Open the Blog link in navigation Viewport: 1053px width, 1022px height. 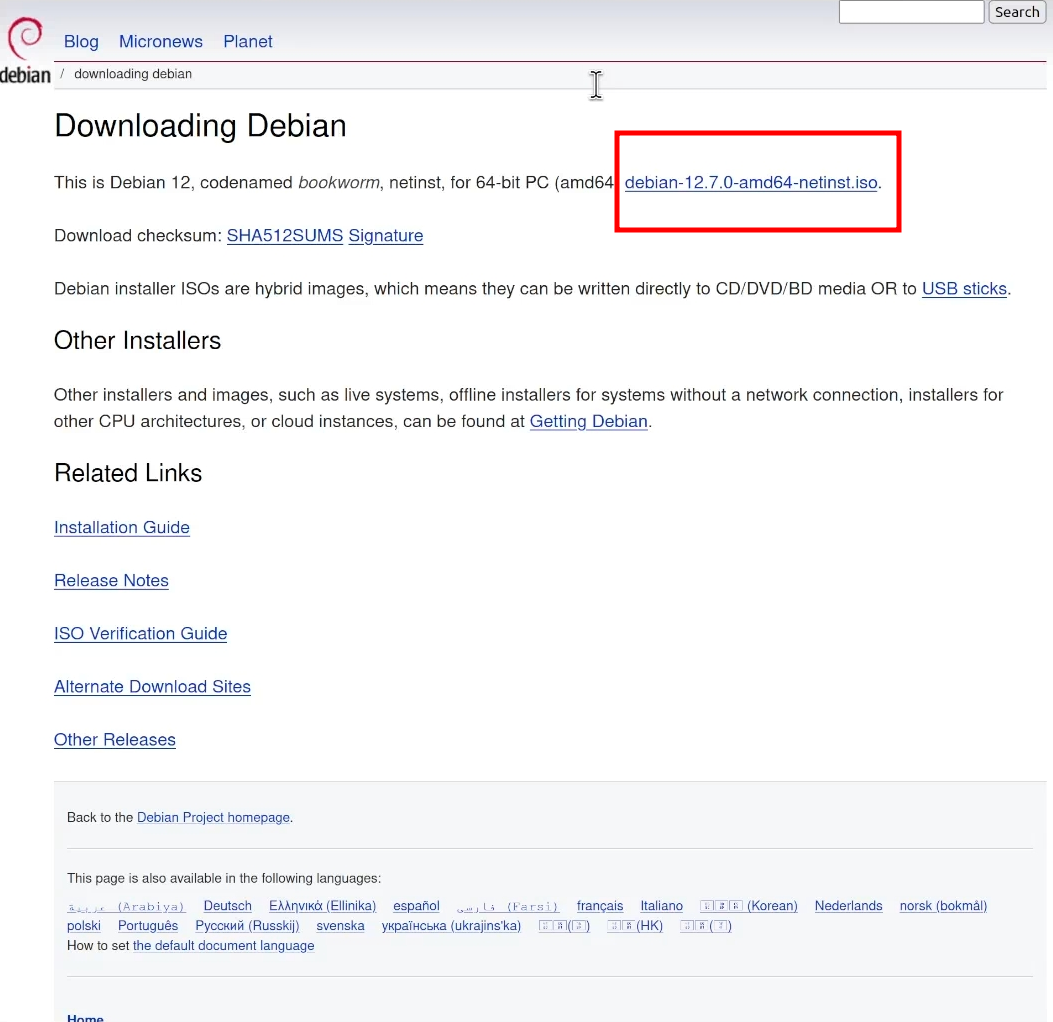(81, 42)
